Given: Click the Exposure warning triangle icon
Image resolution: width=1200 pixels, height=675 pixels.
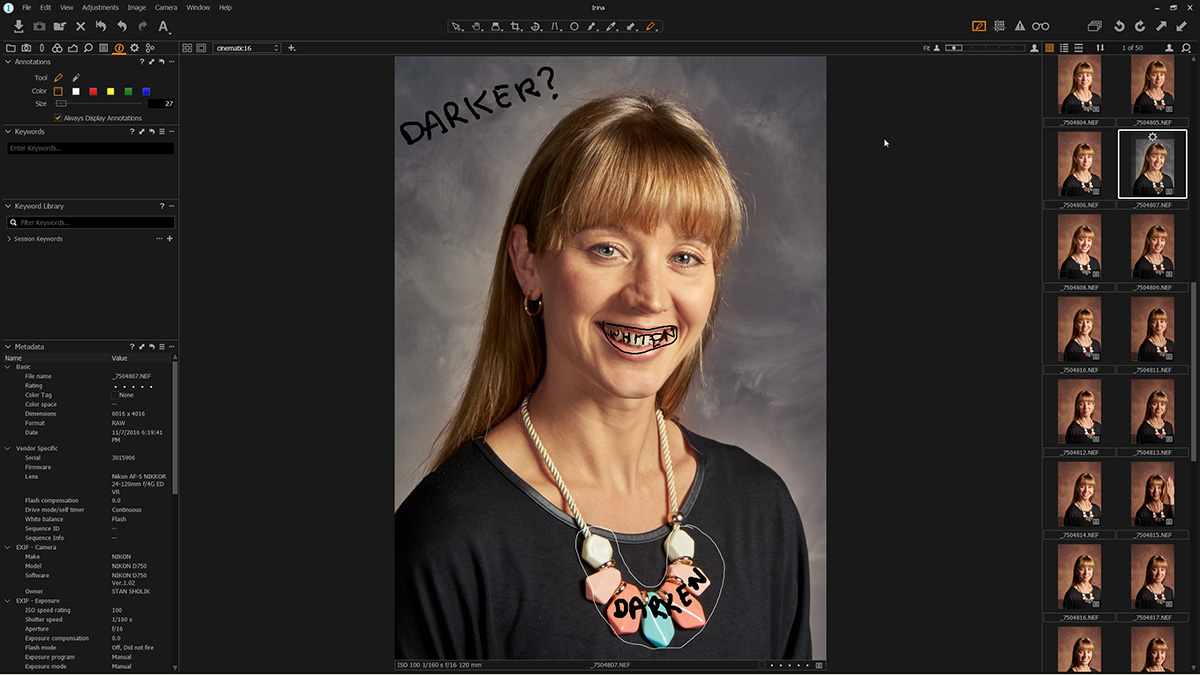Looking at the screenshot, I should coord(1020,26).
